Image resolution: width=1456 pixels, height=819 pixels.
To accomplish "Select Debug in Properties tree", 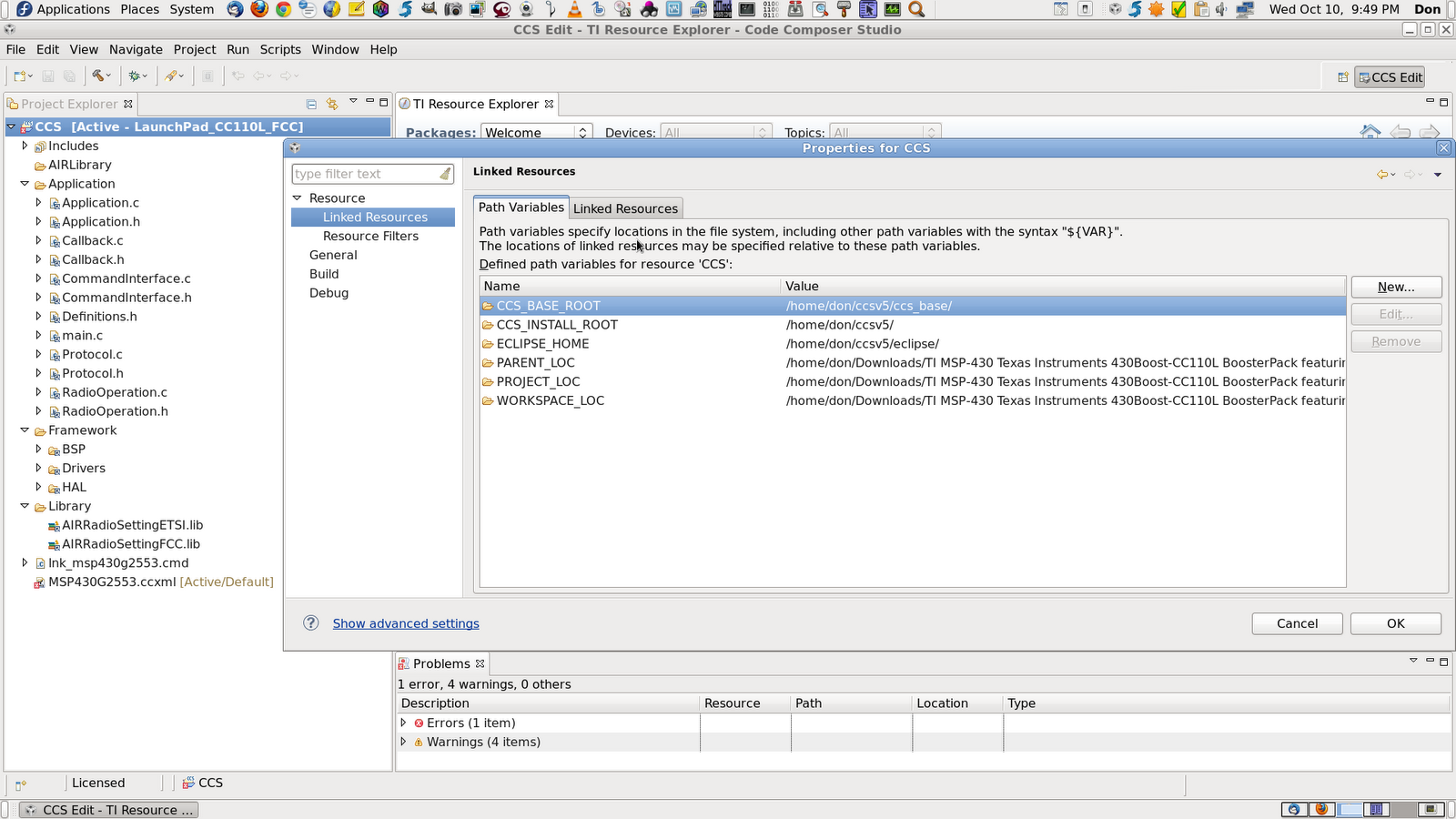I will tap(329, 293).
